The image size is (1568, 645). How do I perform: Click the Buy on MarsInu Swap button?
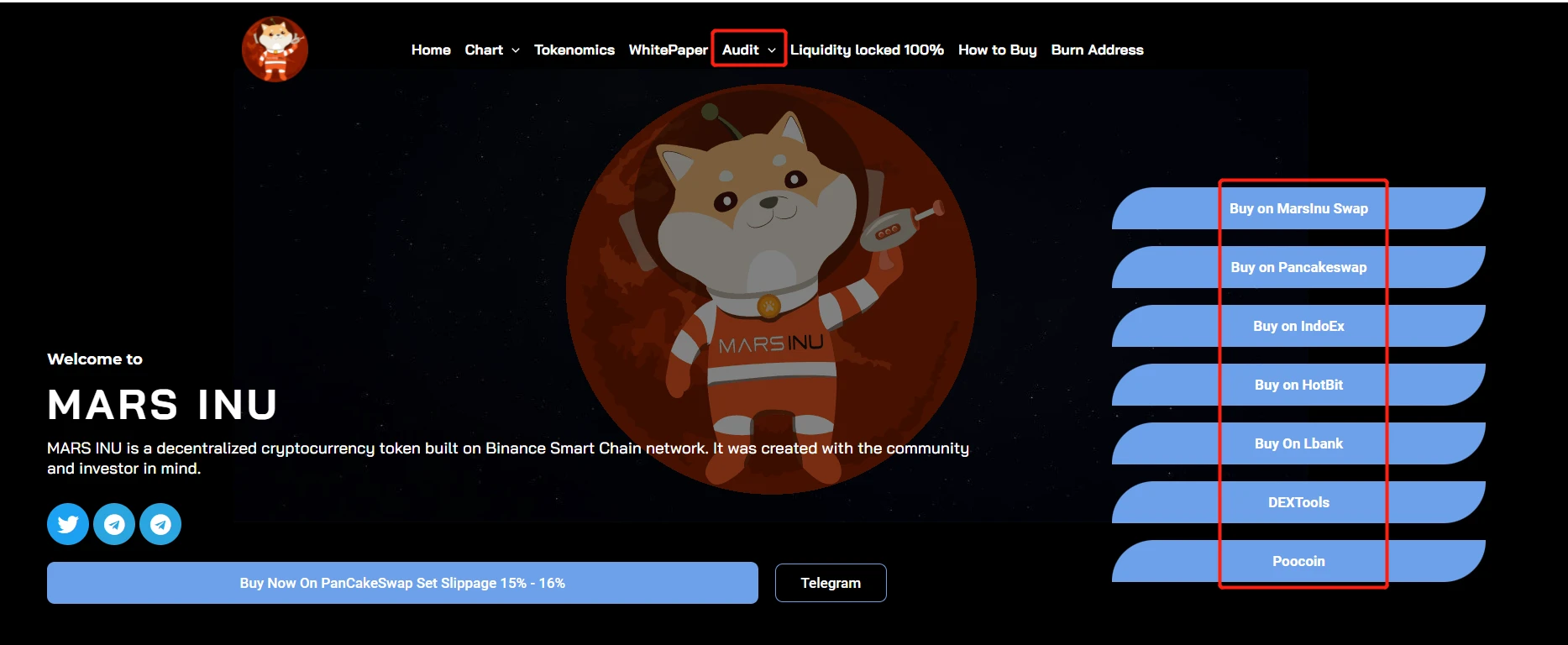tap(1298, 208)
